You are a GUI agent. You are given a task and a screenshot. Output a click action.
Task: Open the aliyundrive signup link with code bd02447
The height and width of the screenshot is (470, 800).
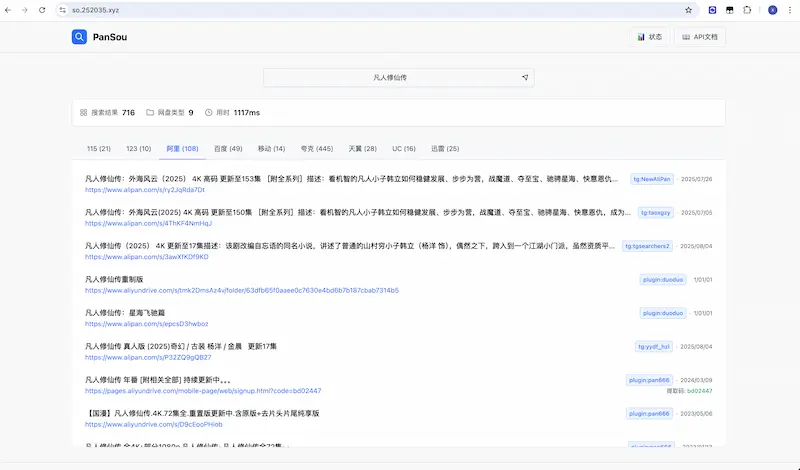203,391
